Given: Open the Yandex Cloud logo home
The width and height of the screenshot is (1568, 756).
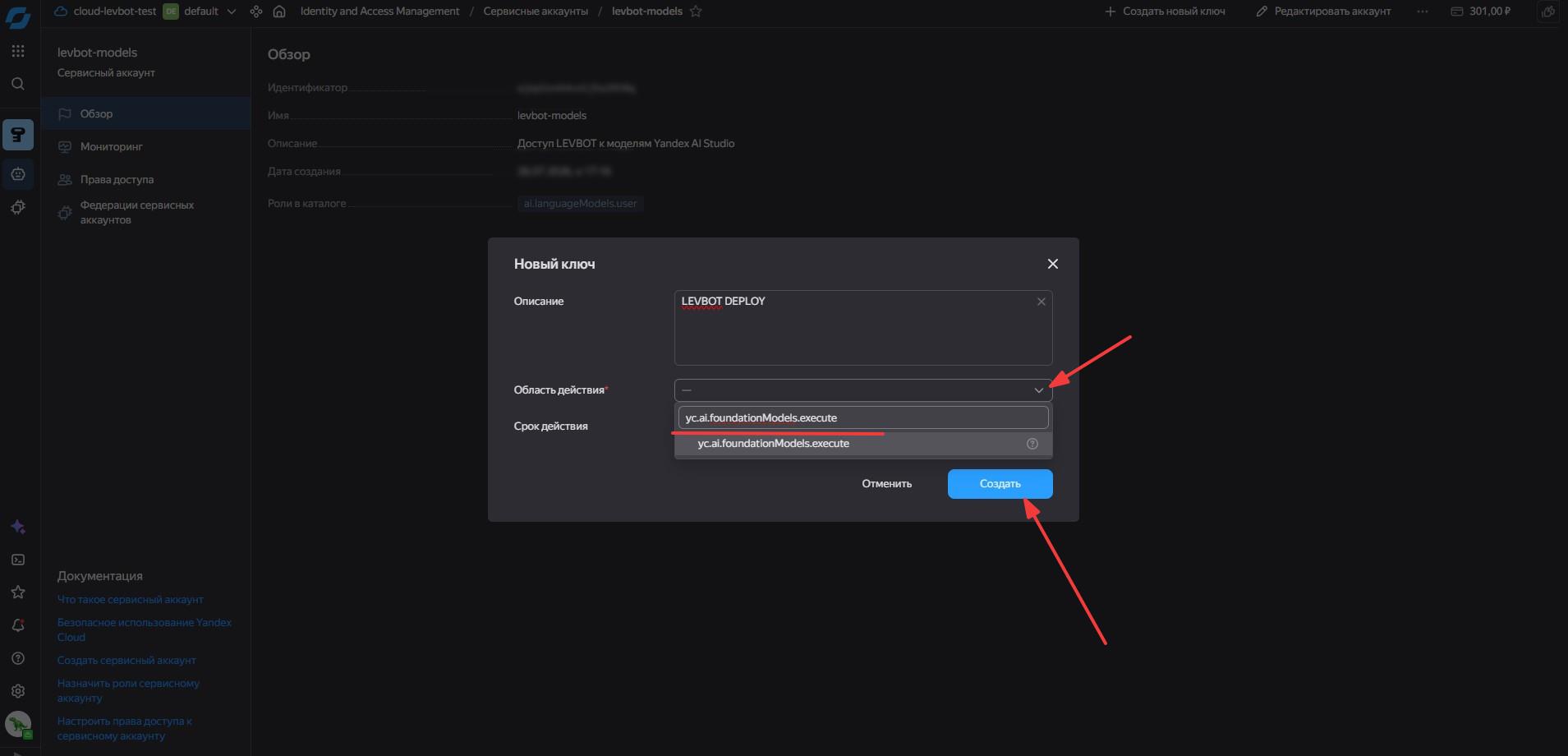Looking at the screenshot, I should pyautogui.click(x=18, y=16).
